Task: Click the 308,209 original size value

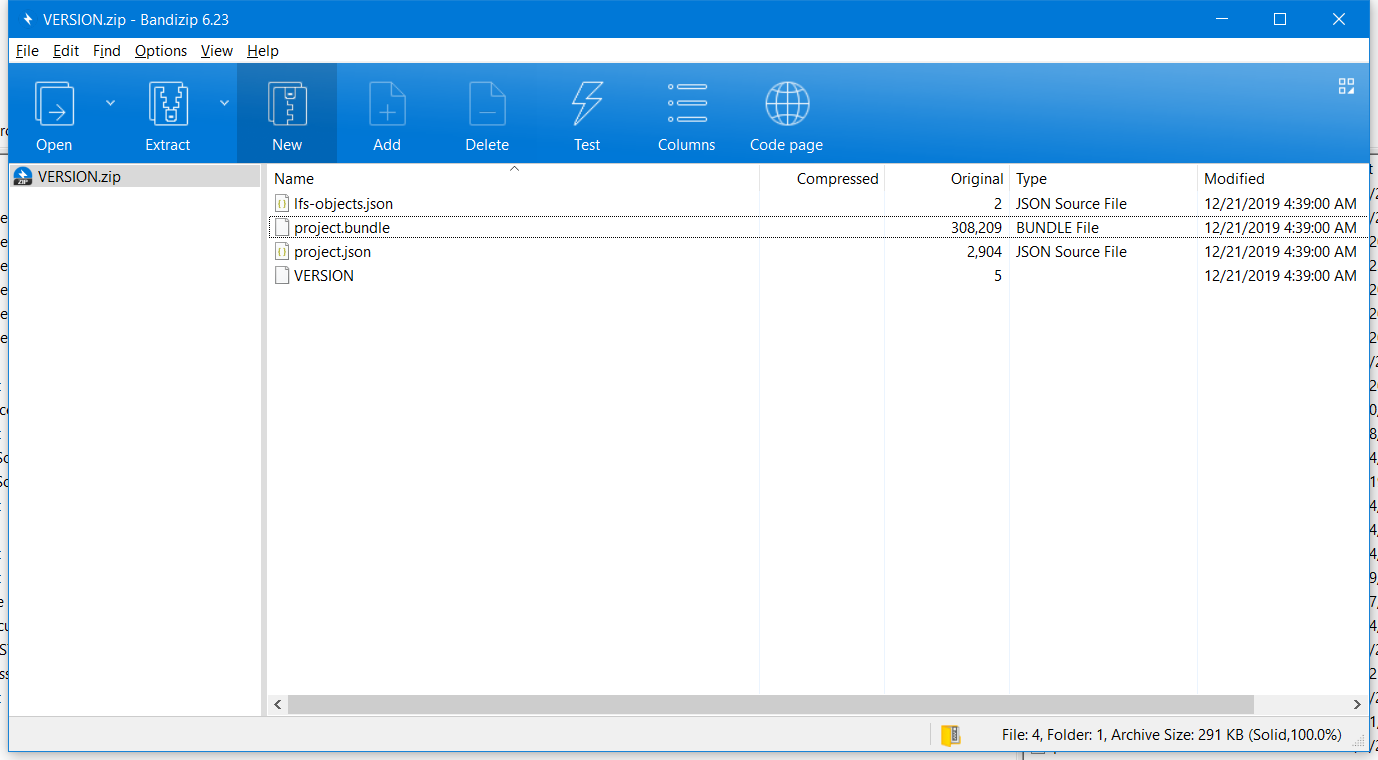Action: pos(976,227)
